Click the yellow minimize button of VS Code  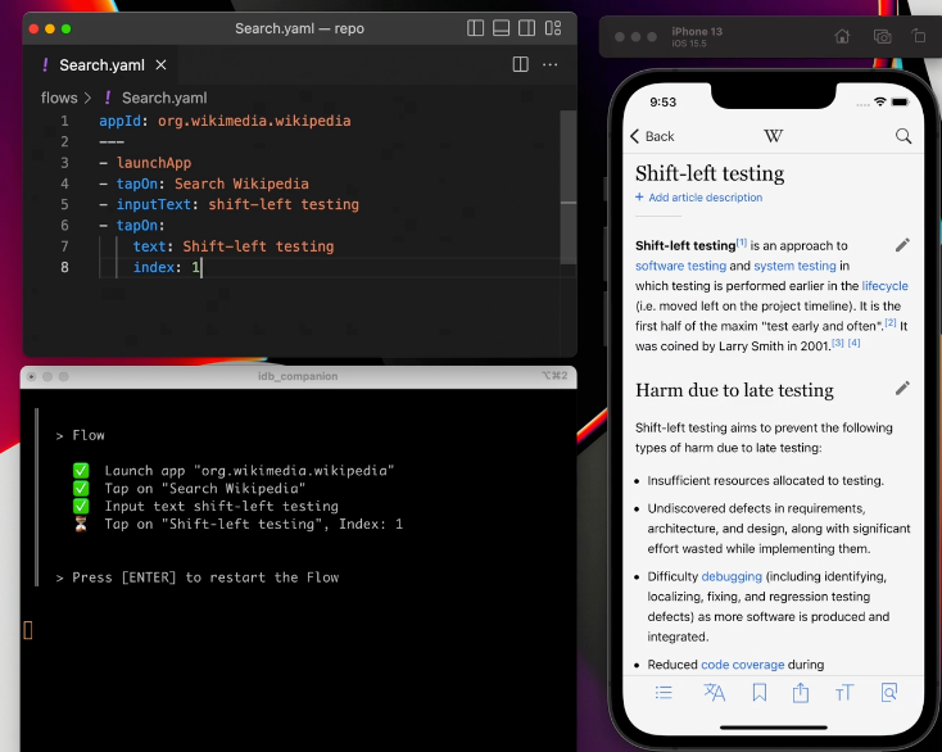tap(50, 29)
